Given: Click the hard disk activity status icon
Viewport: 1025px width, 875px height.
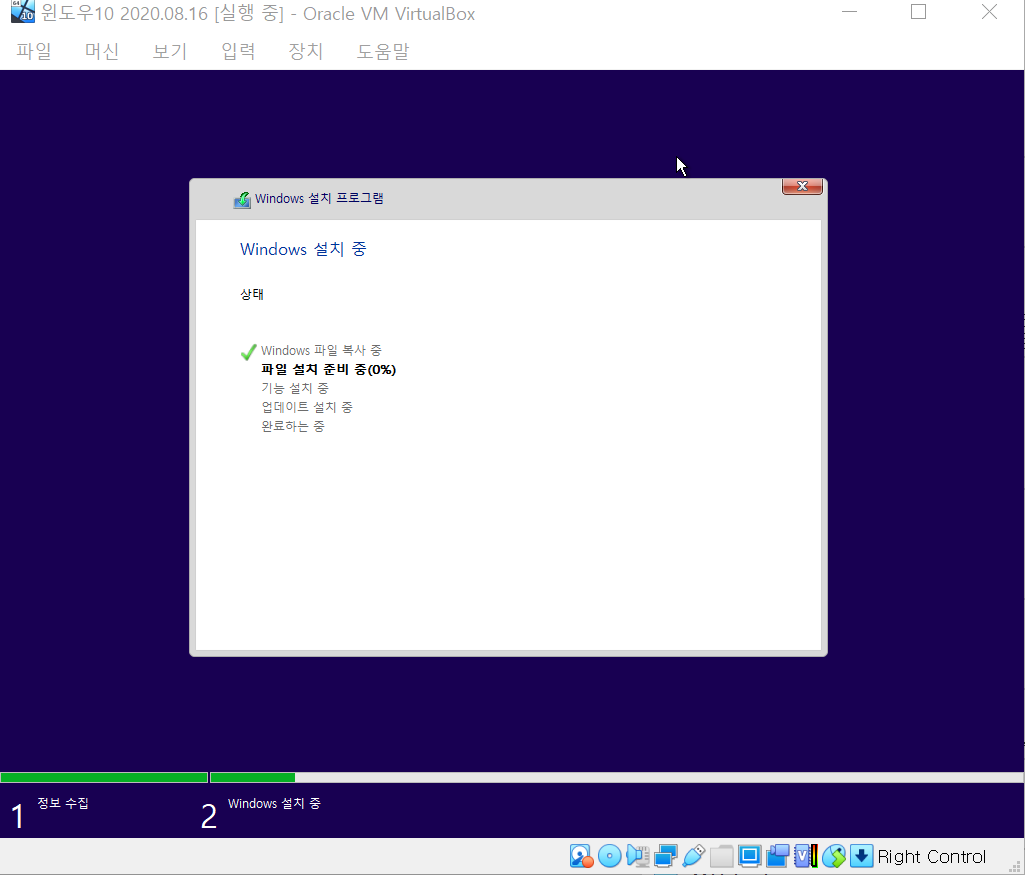Looking at the screenshot, I should pos(581,856).
